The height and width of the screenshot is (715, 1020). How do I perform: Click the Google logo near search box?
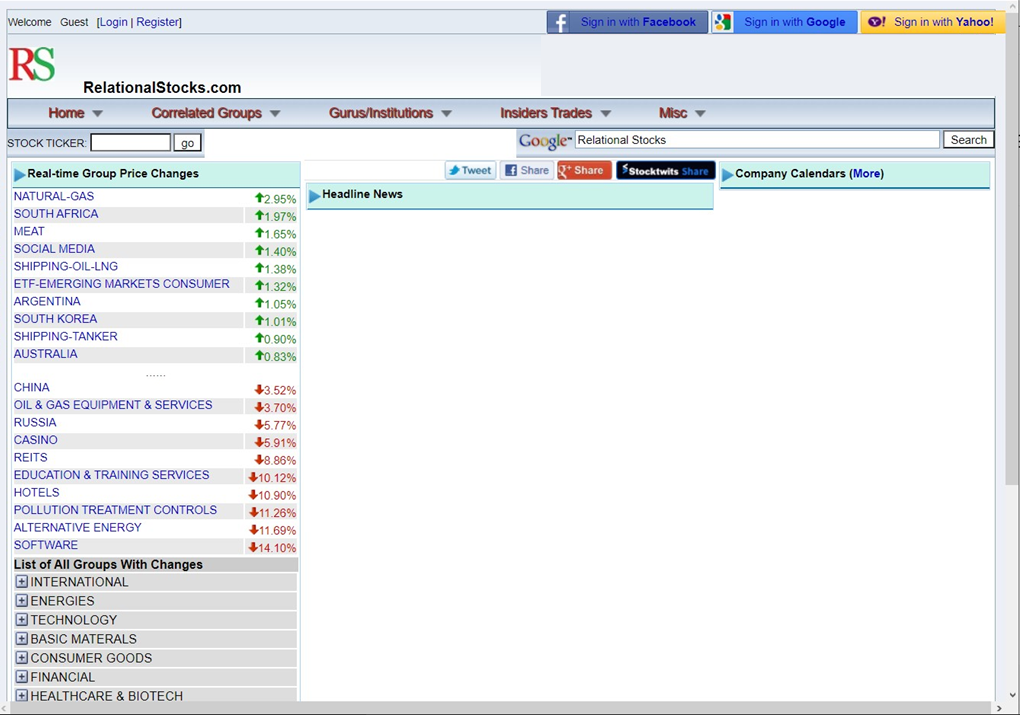pyautogui.click(x=544, y=141)
